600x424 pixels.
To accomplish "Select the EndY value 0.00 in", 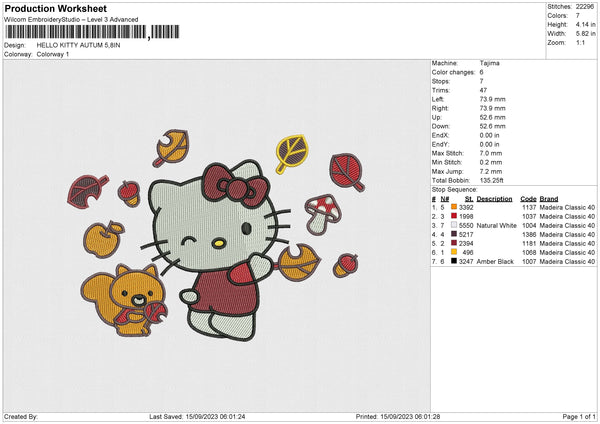I will point(489,145).
